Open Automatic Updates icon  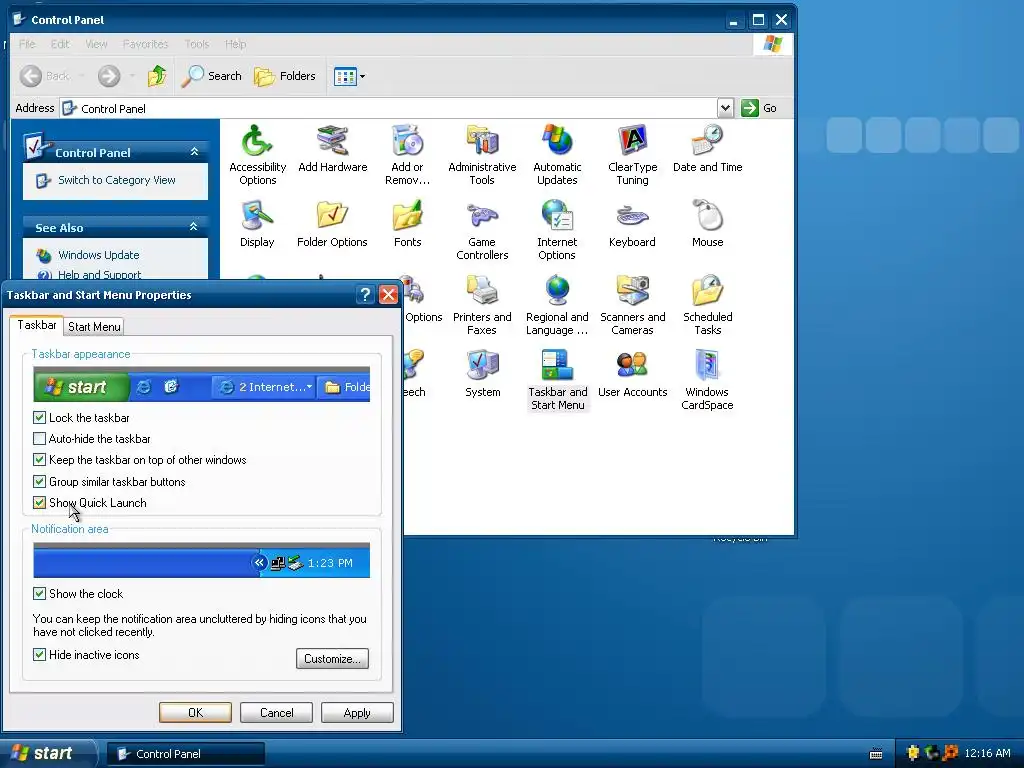(x=557, y=155)
